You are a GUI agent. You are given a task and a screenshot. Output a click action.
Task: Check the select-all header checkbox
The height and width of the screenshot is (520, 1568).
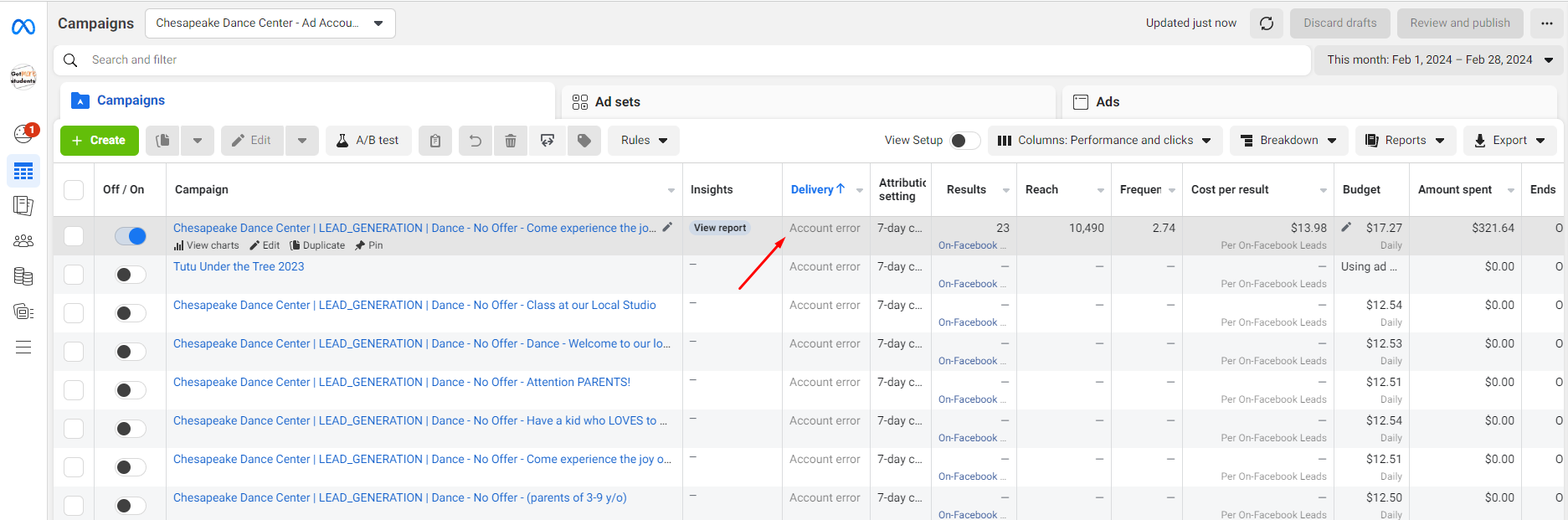pos(74,190)
